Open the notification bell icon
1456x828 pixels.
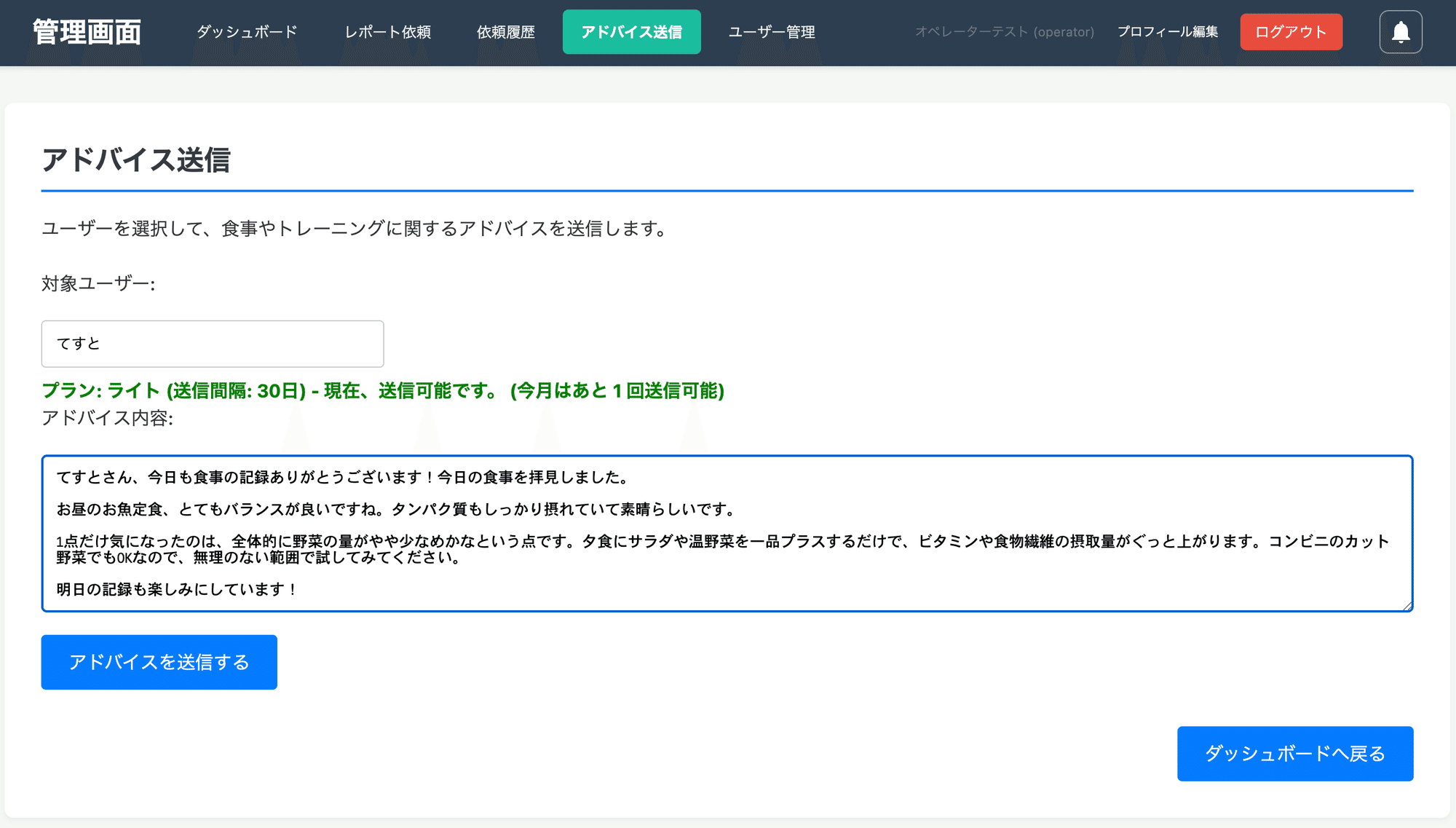1400,32
